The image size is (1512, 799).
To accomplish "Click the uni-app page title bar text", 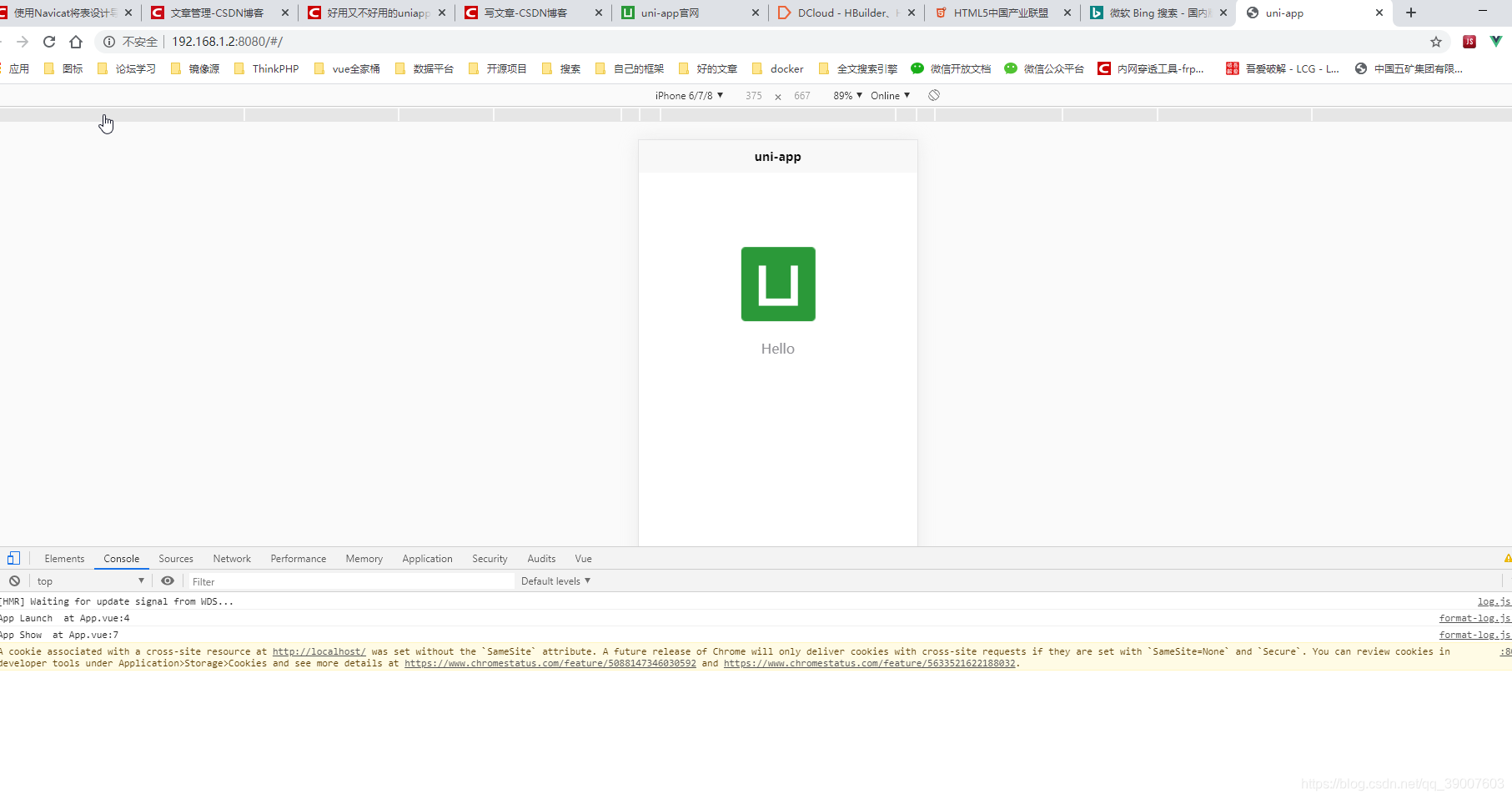I will tap(778, 157).
